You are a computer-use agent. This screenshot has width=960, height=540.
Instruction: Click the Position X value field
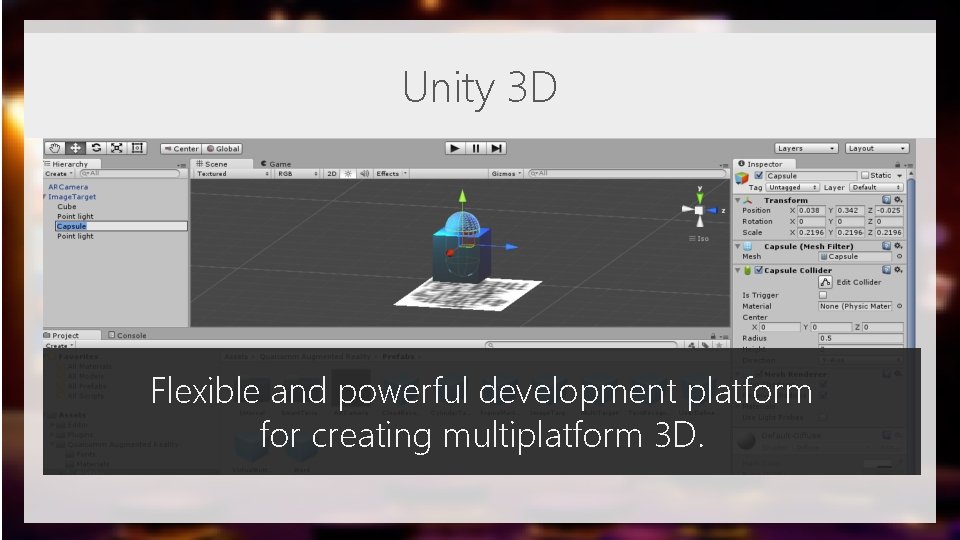pyautogui.click(x=812, y=211)
